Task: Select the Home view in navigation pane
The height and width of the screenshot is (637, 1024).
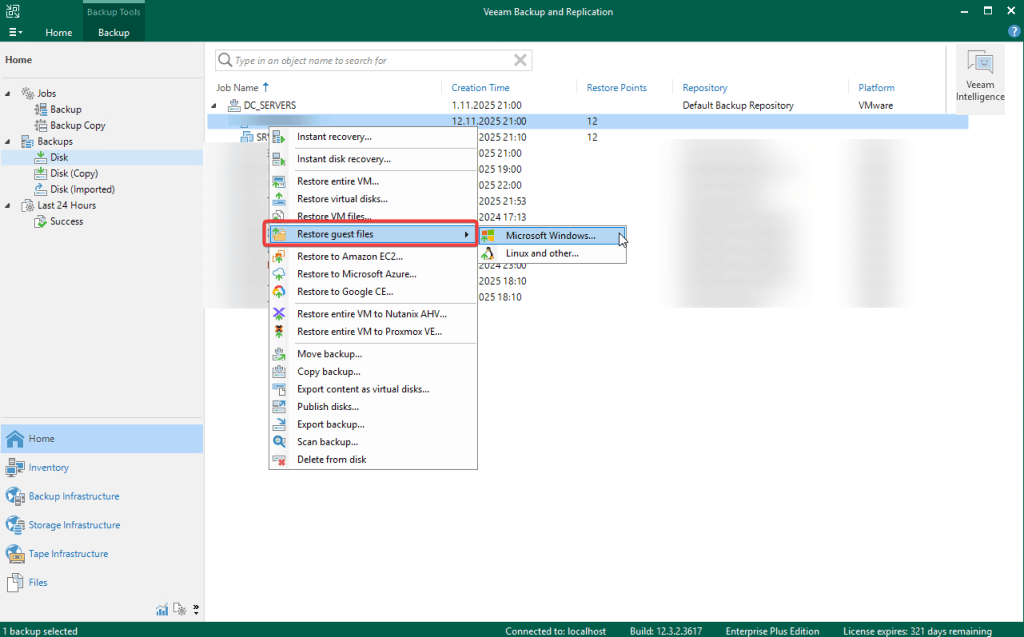Action: click(x=102, y=439)
